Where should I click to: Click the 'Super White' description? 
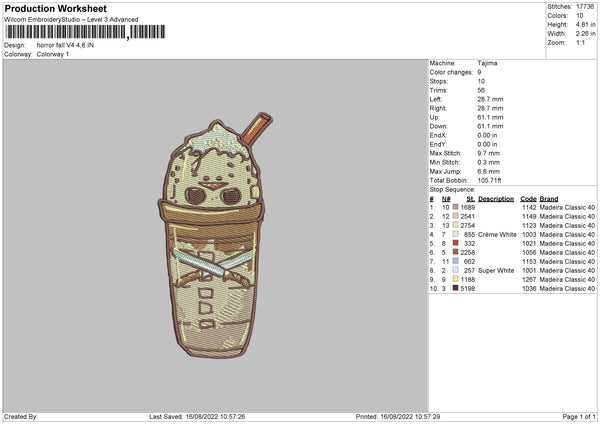[x=496, y=271]
